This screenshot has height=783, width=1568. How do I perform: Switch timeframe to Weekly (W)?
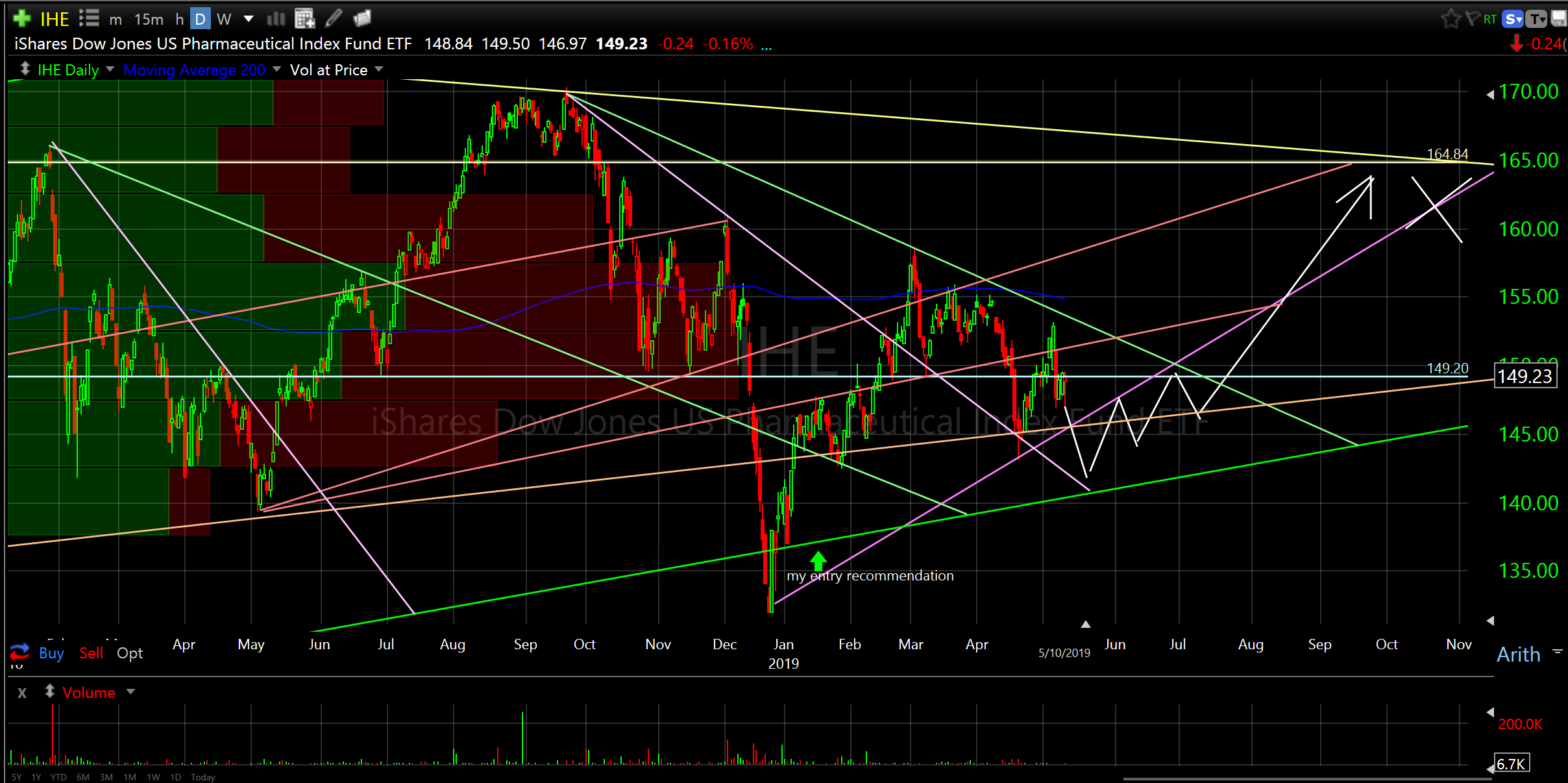(x=224, y=19)
